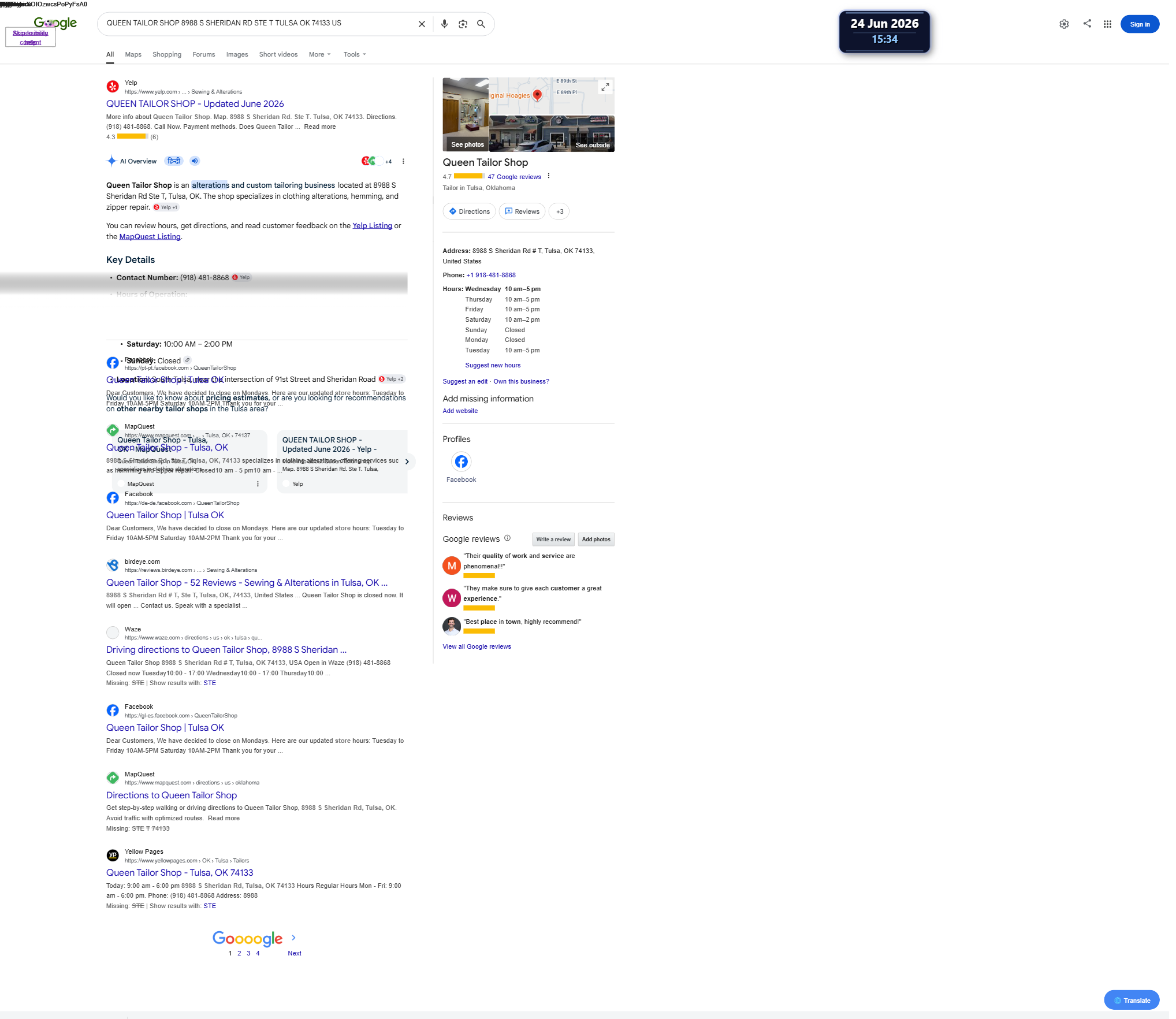Image resolution: width=1176 pixels, height=1019 pixels.
Task: Play the AI Overview listen speaker icon
Action: (x=195, y=161)
